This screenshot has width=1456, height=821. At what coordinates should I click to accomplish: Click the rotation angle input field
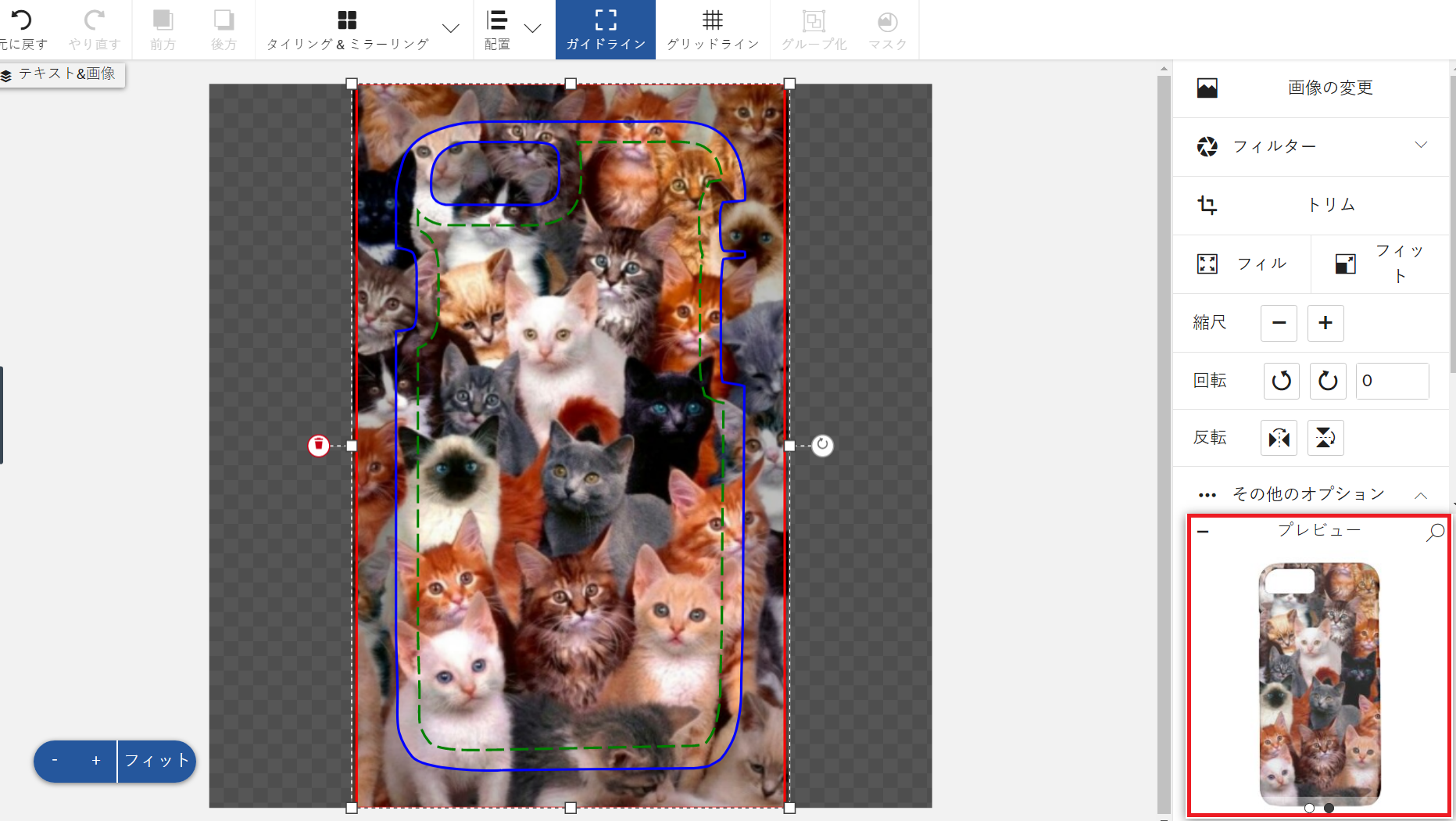pyautogui.click(x=1393, y=381)
